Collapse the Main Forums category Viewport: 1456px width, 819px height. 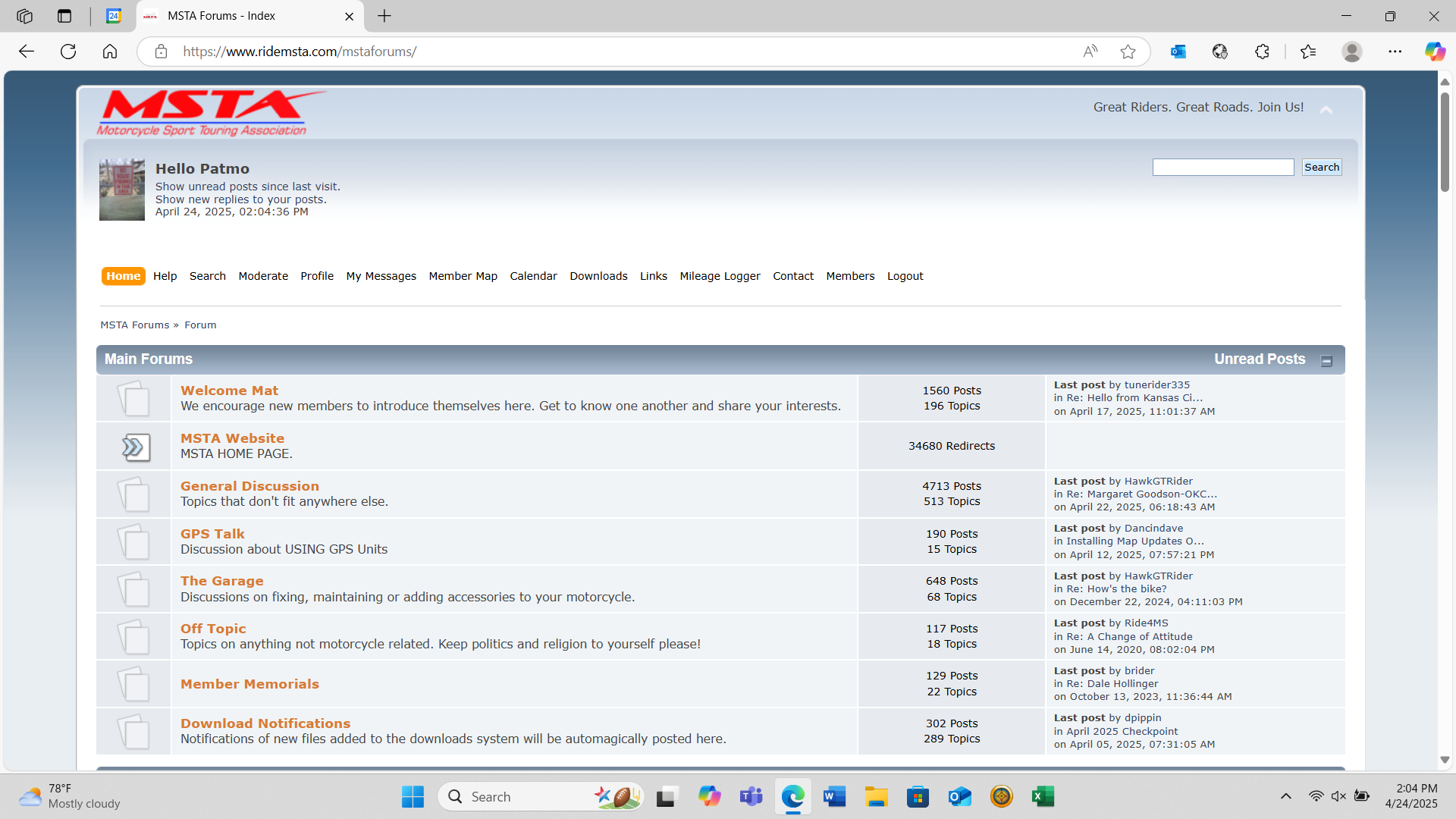point(1326,361)
